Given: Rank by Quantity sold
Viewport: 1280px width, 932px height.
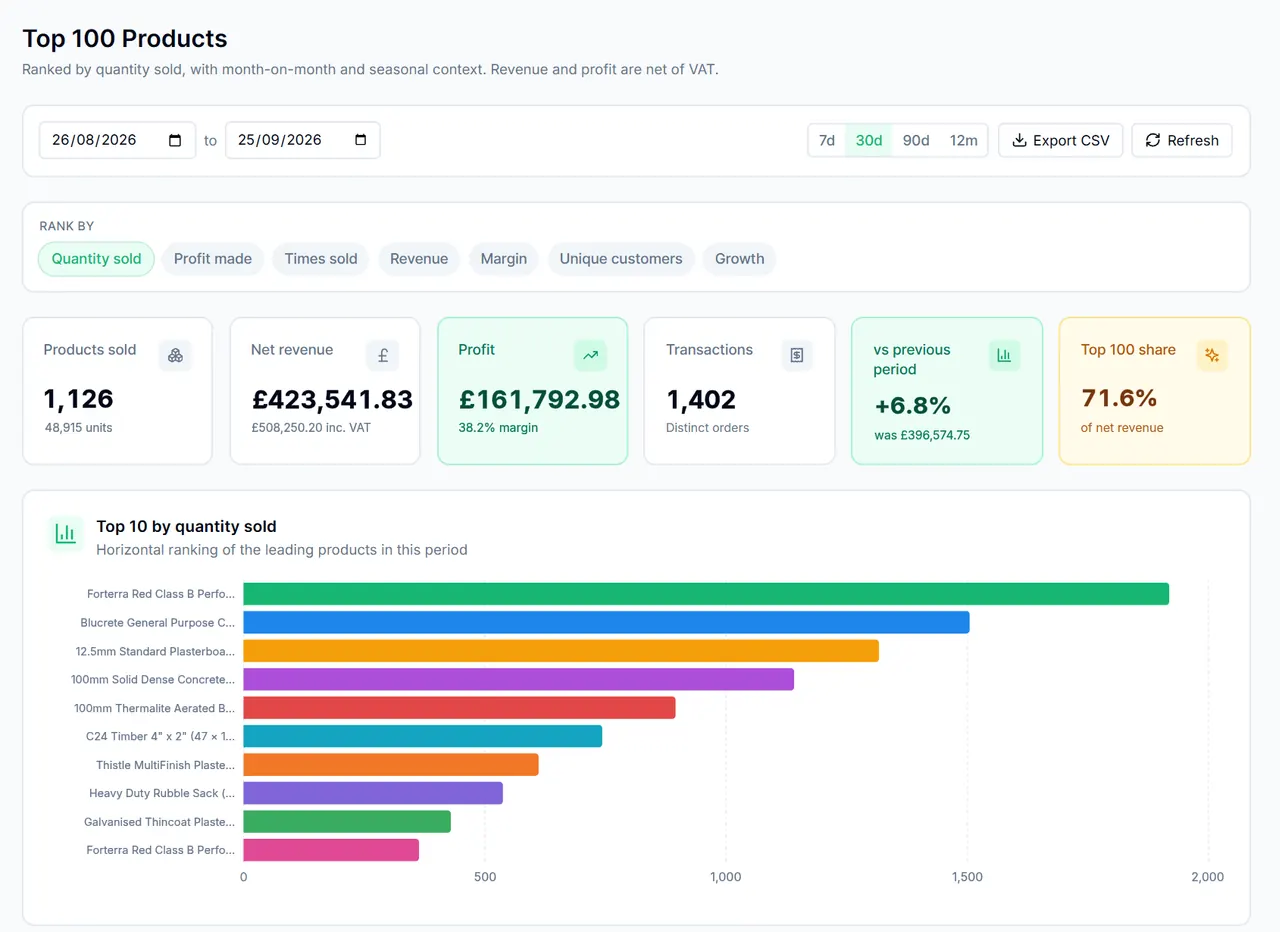Looking at the screenshot, I should click(x=97, y=259).
